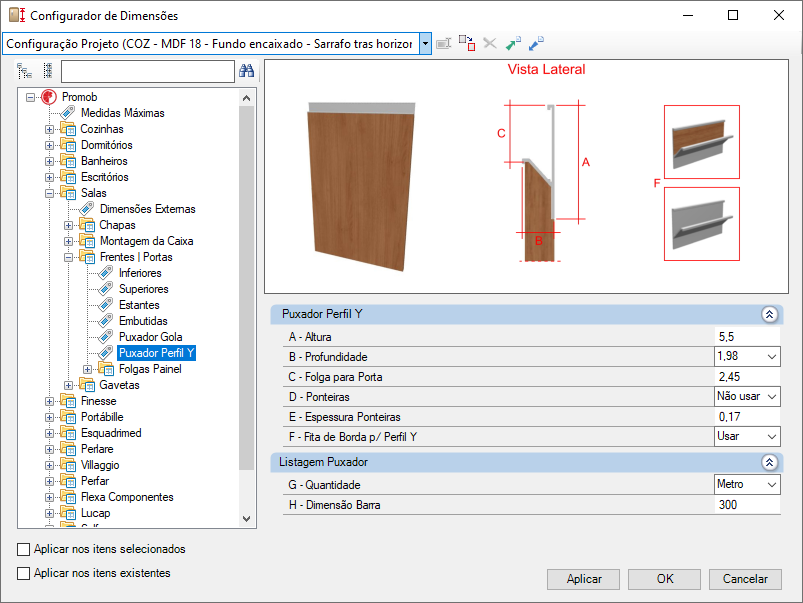Click the Perfar folder icon

[x=68, y=481]
